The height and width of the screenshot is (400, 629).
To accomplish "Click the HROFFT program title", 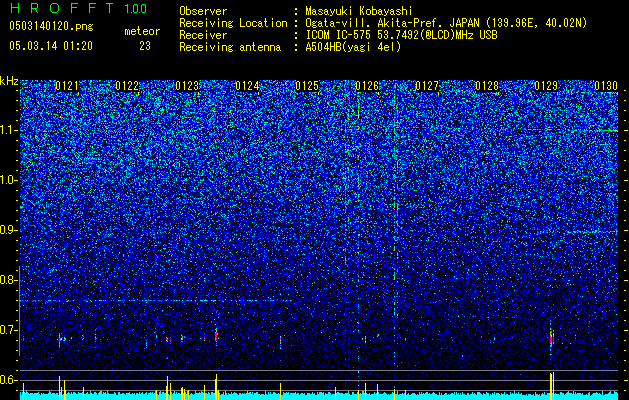I will click(x=62, y=8).
